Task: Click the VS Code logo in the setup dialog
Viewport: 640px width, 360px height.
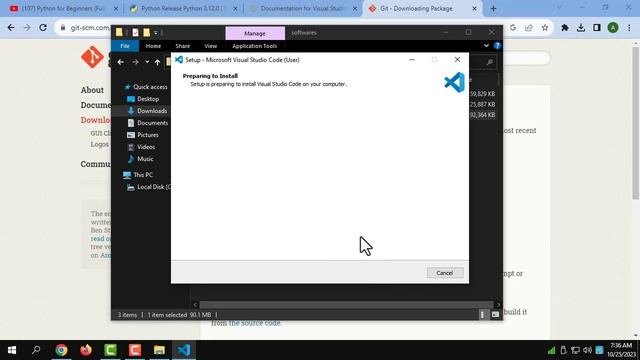Action: [x=454, y=82]
